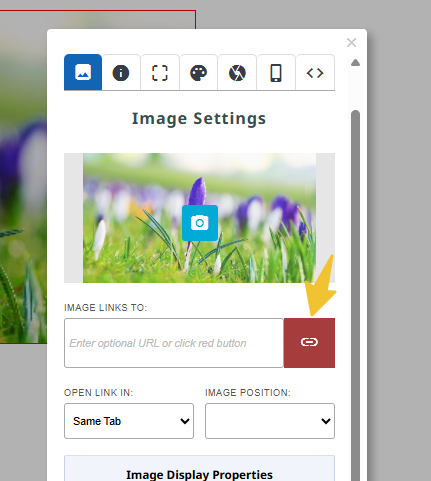Click the scrollbar up arrow
Image resolution: width=431 pixels, height=481 pixels.
point(355,62)
